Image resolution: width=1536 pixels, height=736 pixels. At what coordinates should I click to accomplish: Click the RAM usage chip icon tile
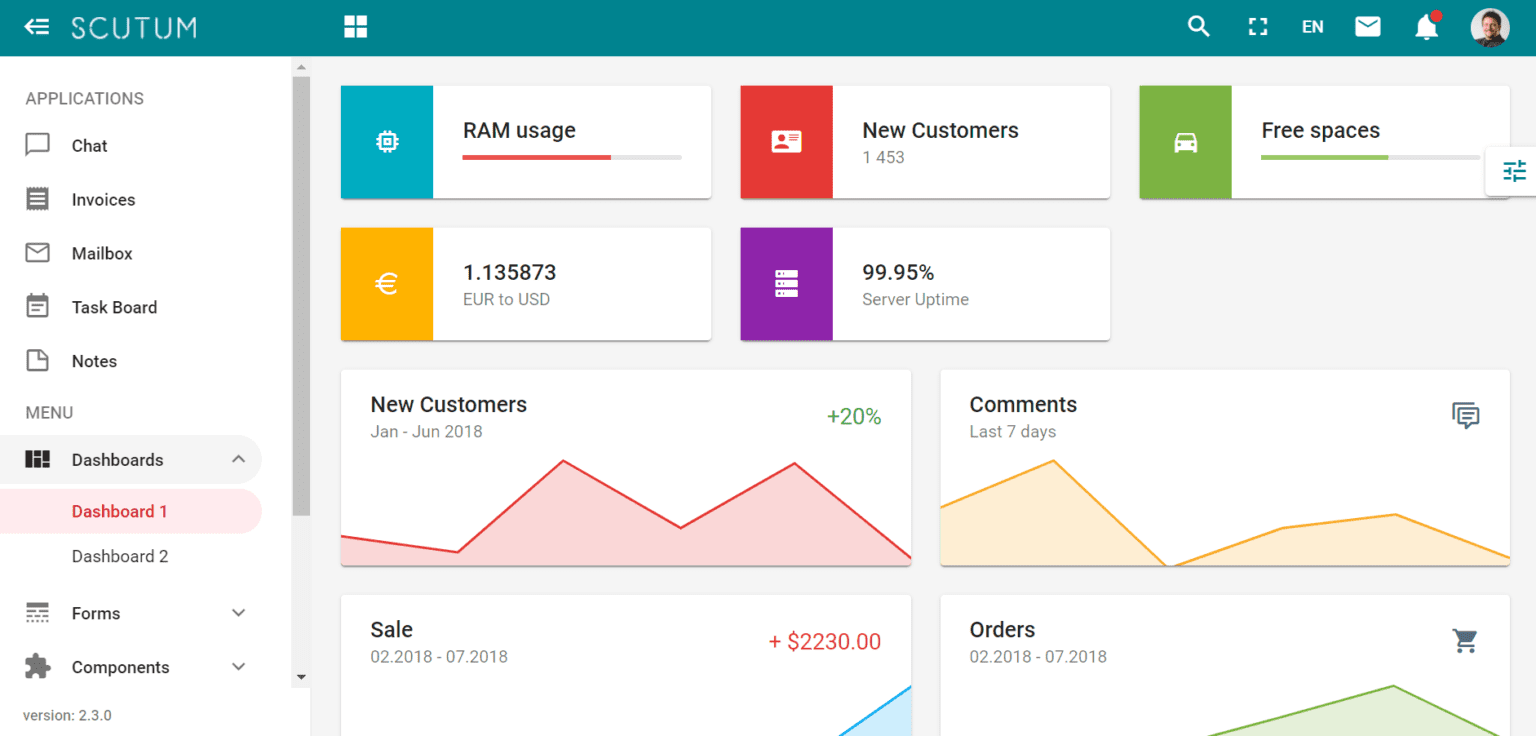[x=387, y=142]
